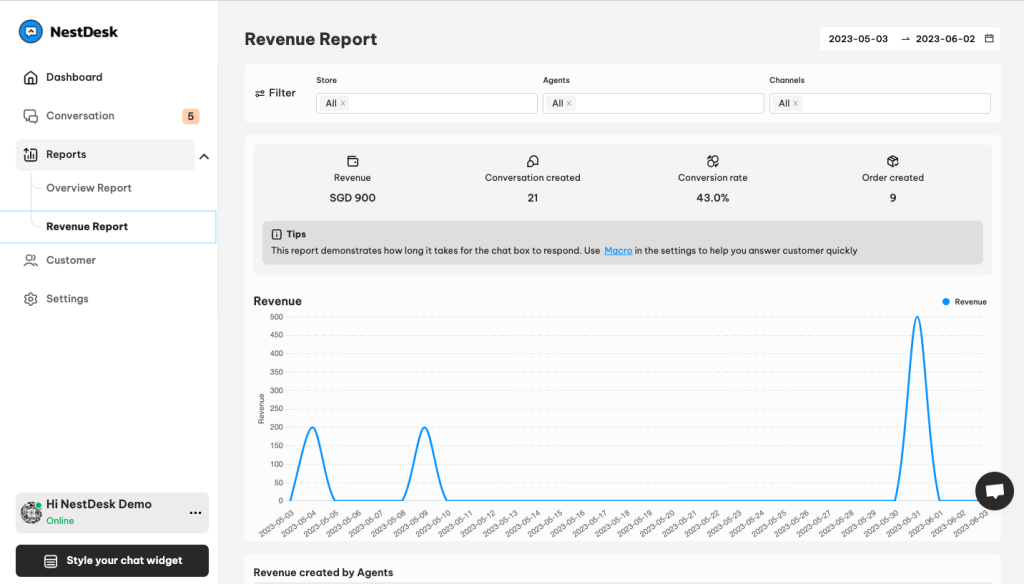
Task: Open the Store filter dropdown
Action: coord(426,103)
